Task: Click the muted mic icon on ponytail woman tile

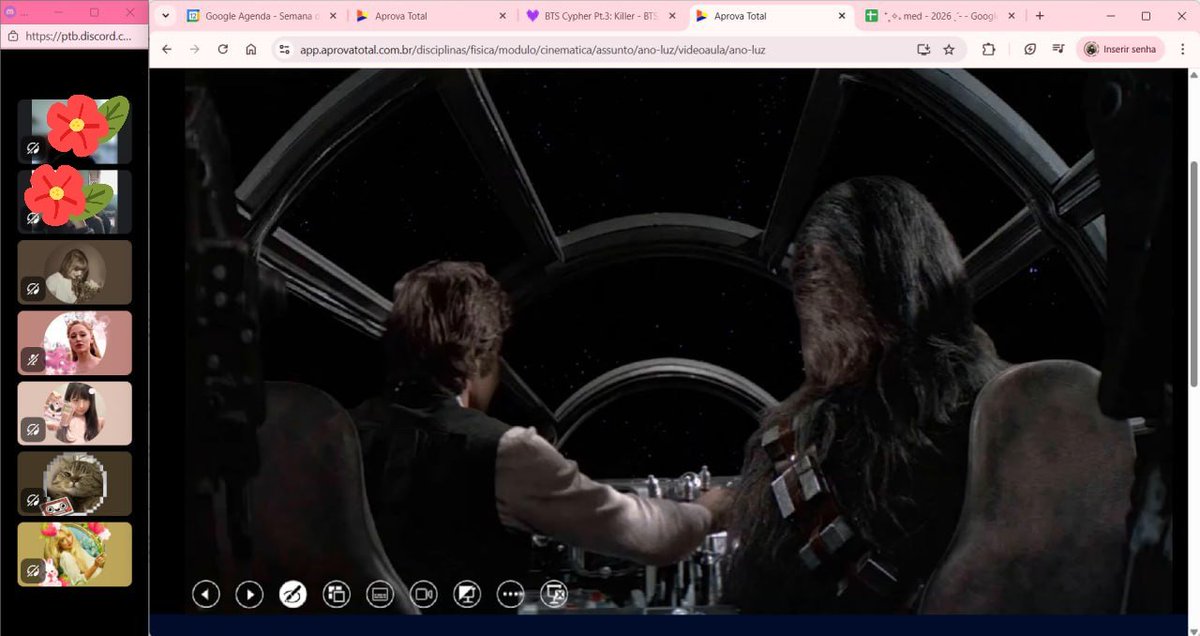Action: pos(33,360)
